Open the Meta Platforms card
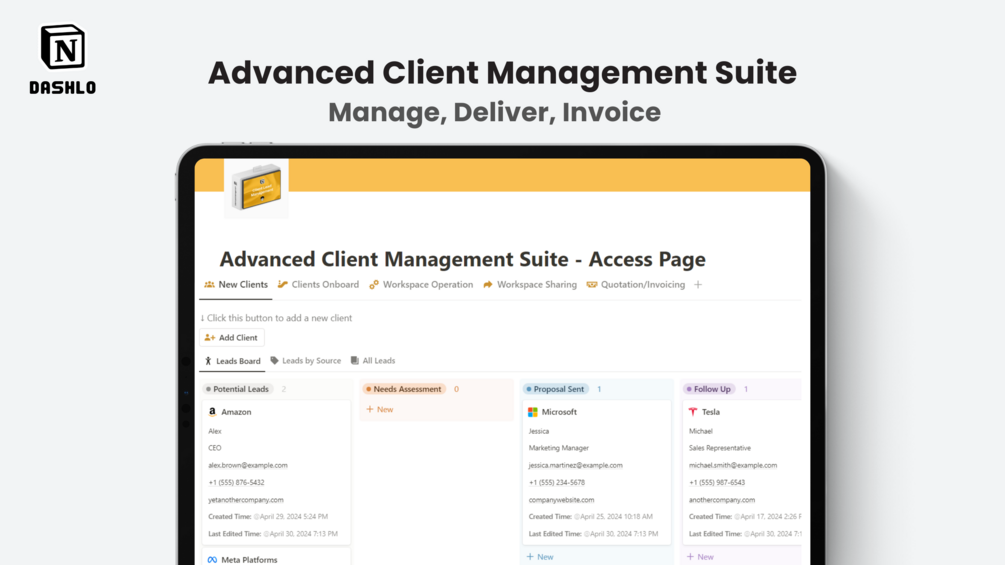The width and height of the screenshot is (1005, 565). [249, 559]
